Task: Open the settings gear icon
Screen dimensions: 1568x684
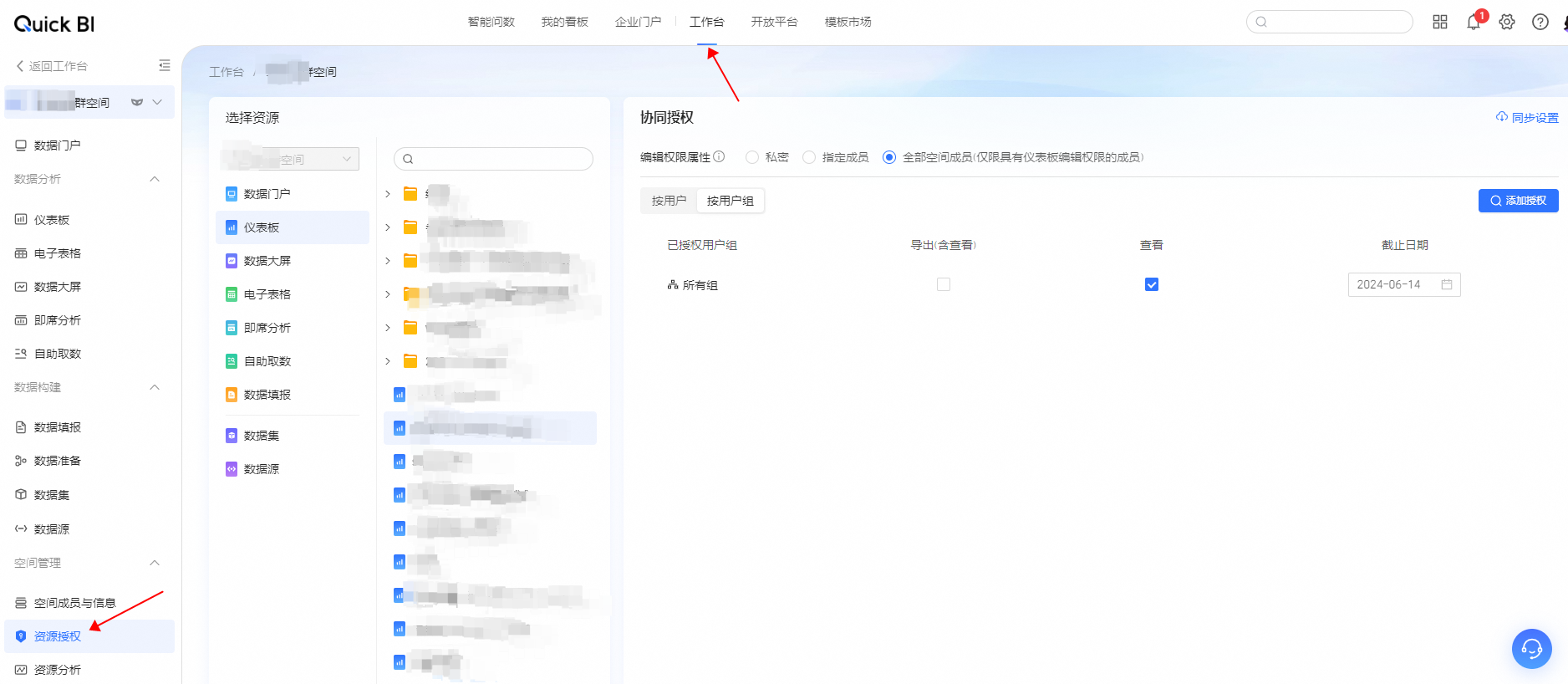Action: coord(1506,23)
